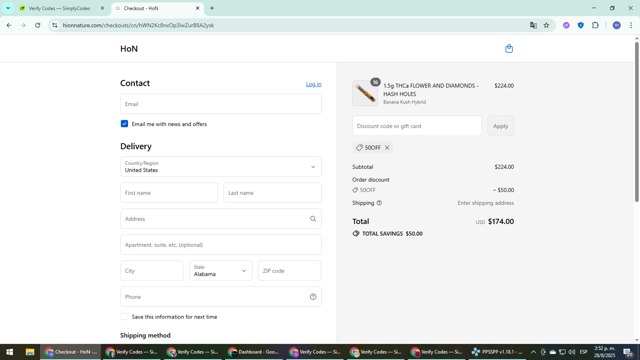Click the browser forward arrow
The height and width of the screenshot is (360, 640).
point(23,25)
